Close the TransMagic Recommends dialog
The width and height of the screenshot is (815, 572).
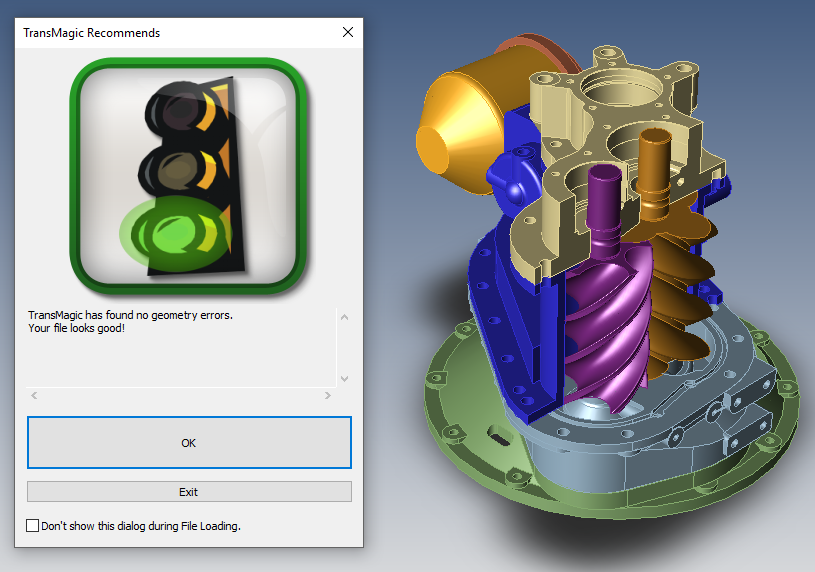coord(348,32)
